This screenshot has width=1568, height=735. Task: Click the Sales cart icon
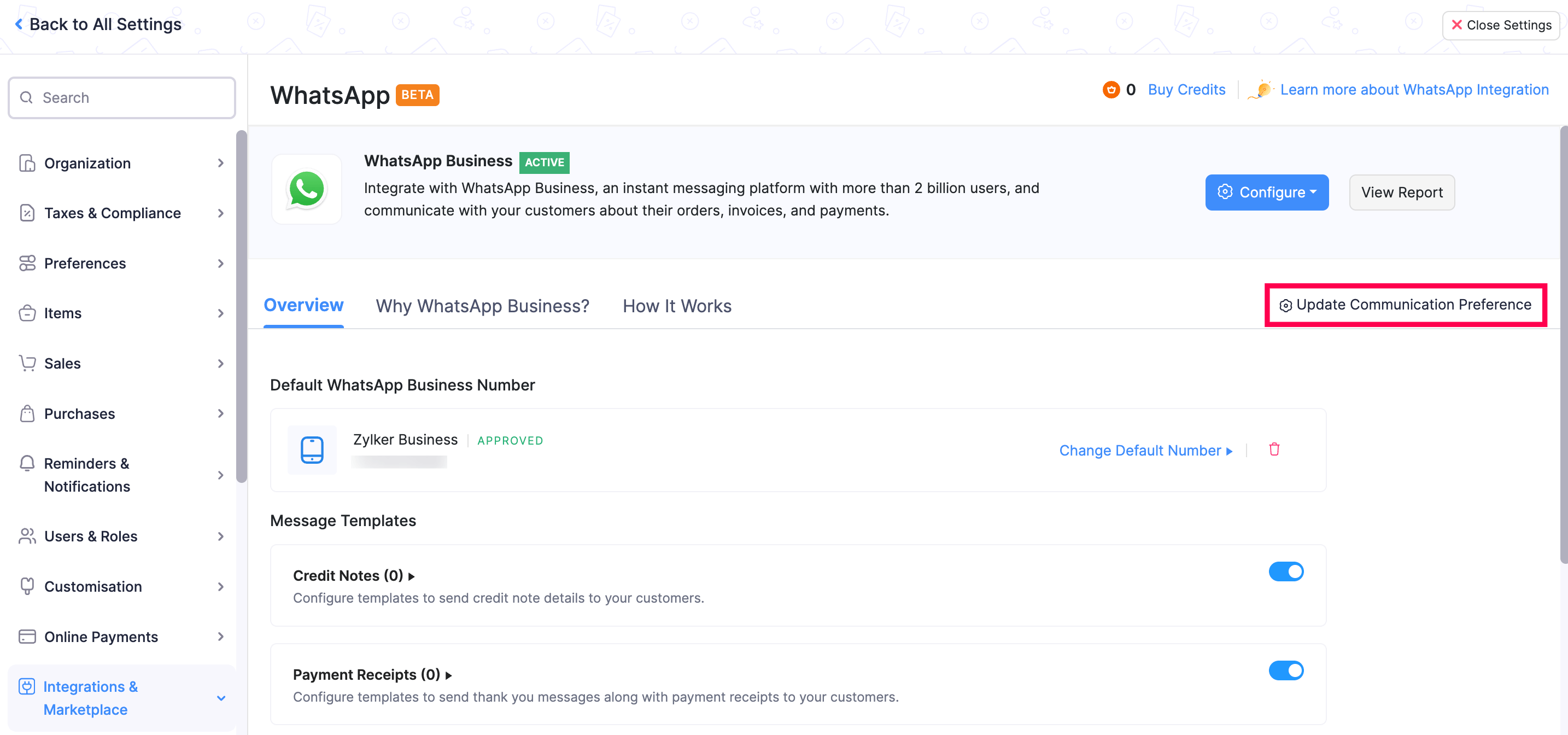27,363
